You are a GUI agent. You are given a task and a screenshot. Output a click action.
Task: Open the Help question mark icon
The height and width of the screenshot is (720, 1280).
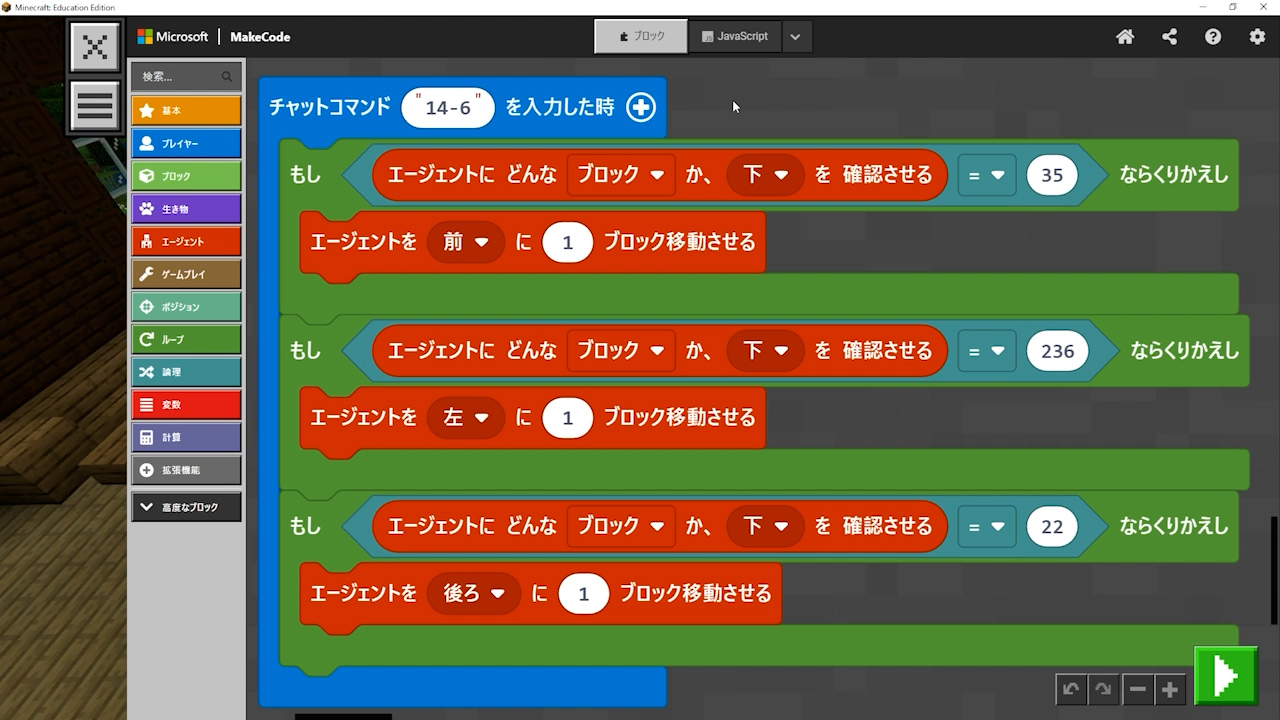coord(1213,37)
